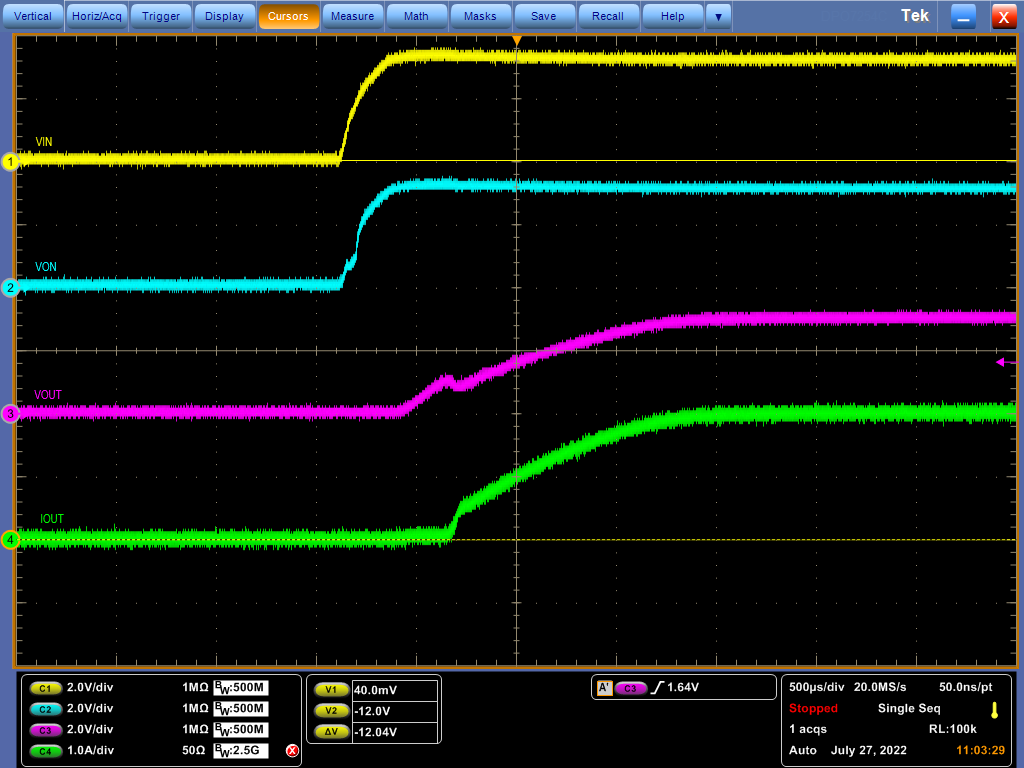Select the channel 4 IOUT waveform handle
This screenshot has width=1024, height=768.
click(10, 540)
